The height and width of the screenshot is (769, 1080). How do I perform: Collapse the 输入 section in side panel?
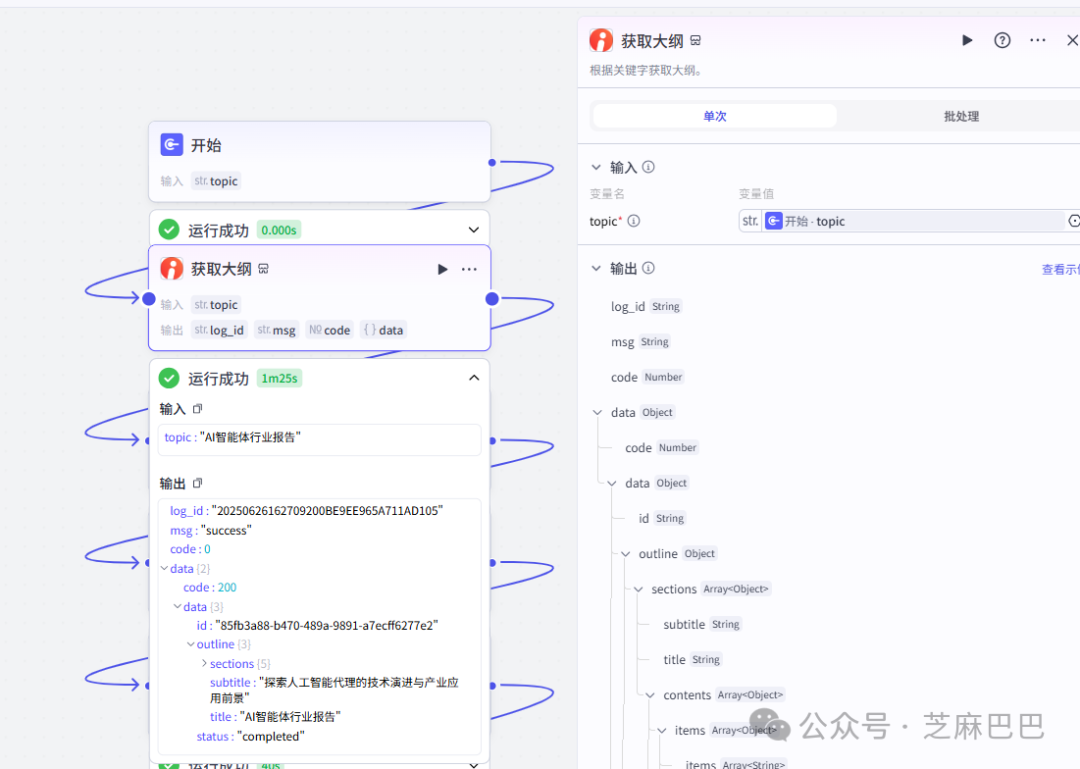[596, 167]
